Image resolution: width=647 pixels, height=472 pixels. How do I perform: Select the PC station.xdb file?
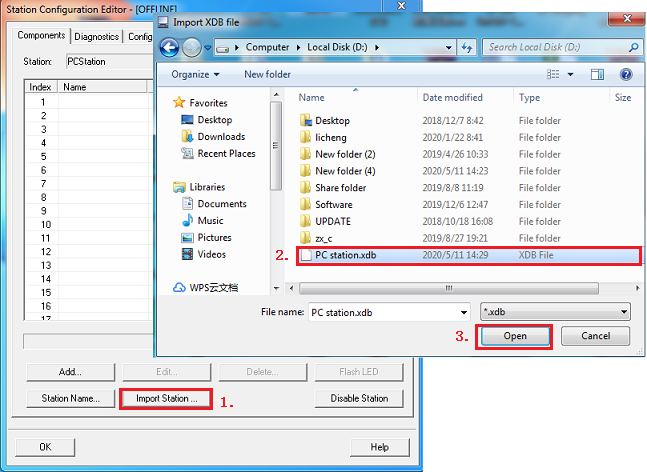468,255
